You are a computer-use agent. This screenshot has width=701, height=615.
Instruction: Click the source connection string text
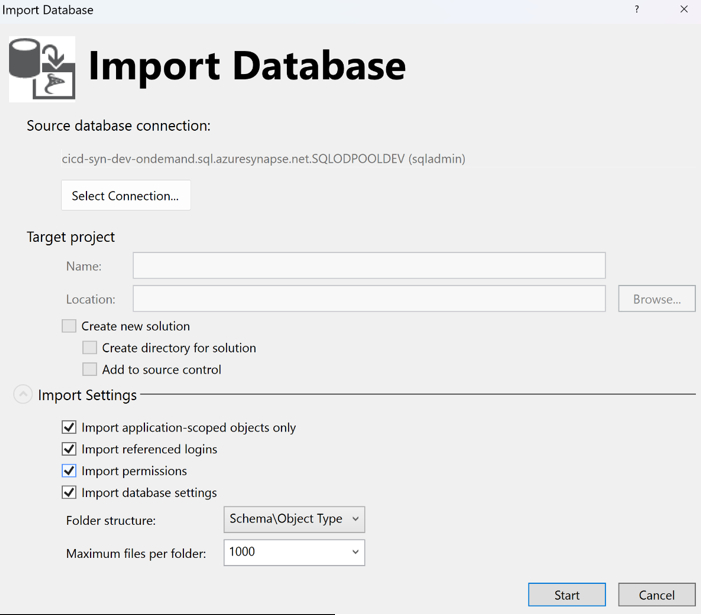click(x=263, y=159)
